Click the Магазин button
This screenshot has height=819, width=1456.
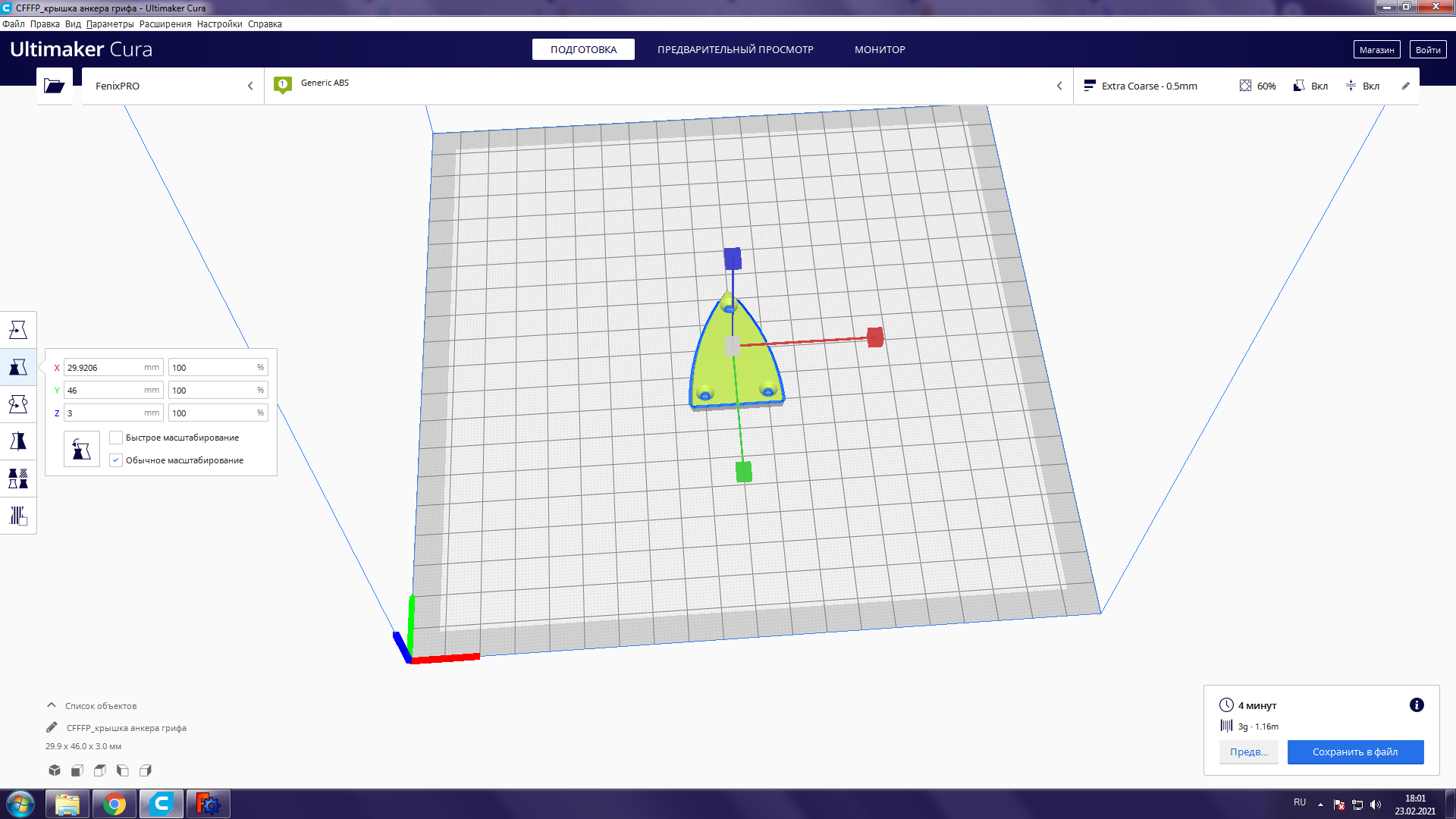pos(1376,49)
